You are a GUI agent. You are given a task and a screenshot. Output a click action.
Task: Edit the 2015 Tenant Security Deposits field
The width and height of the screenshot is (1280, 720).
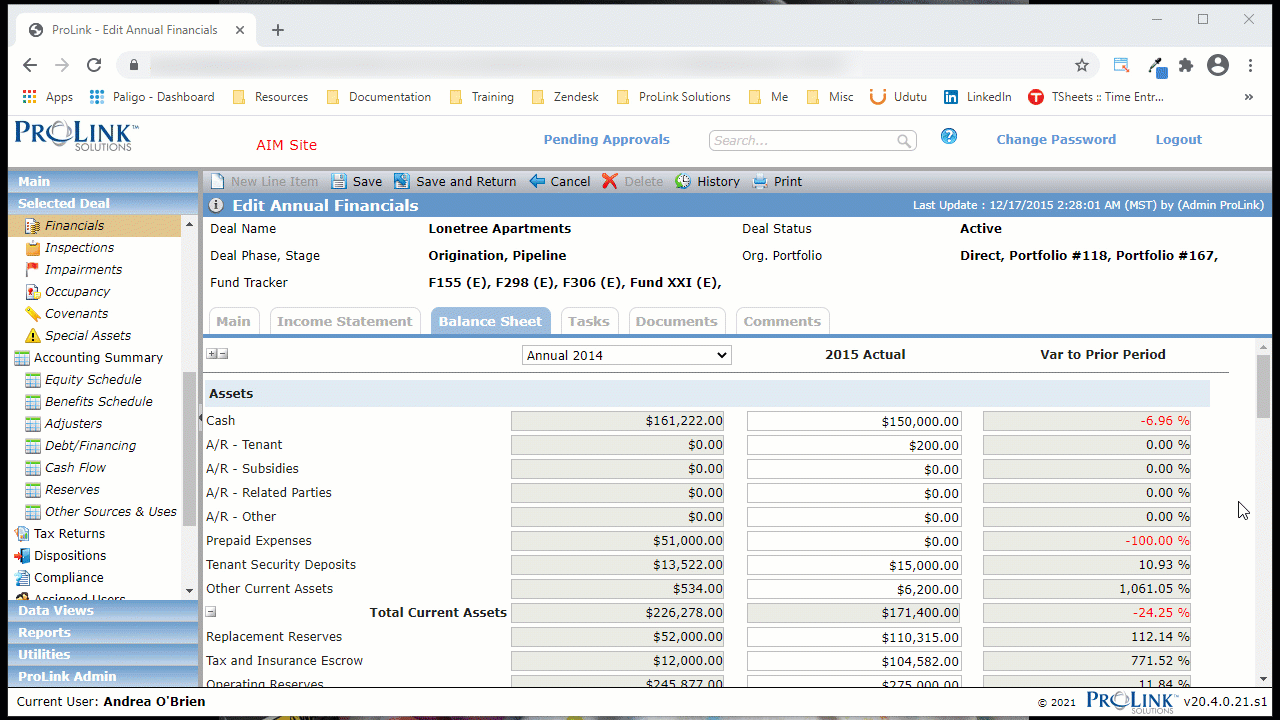[x=854, y=565]
